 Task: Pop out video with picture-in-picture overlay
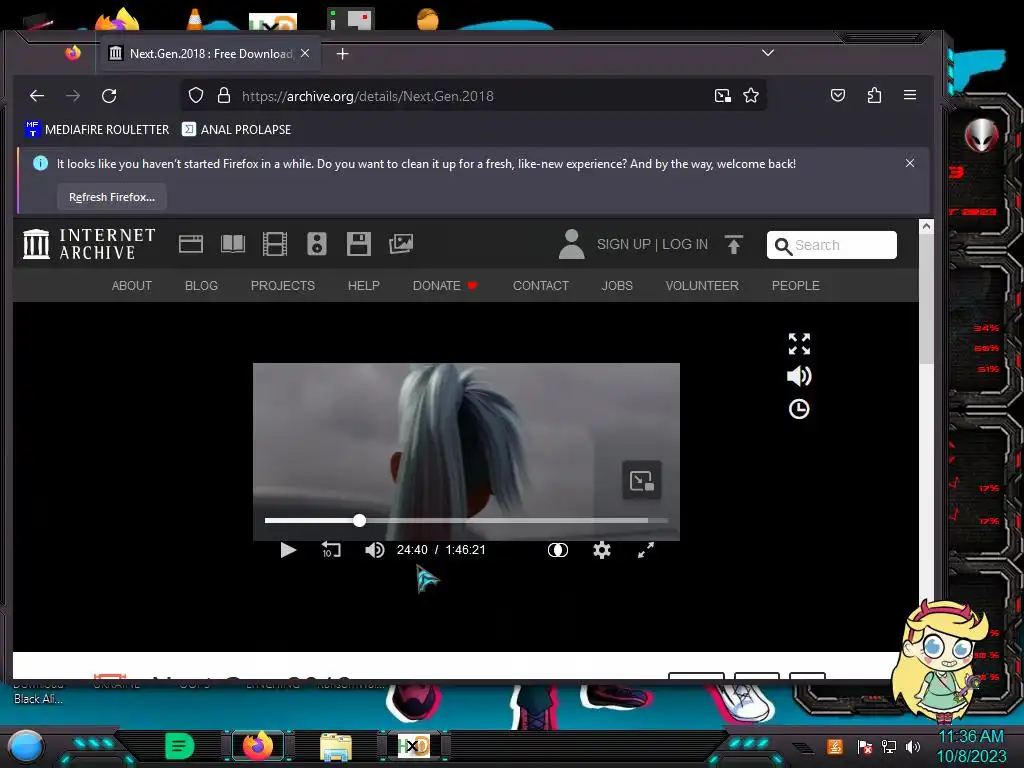click(642, 481)
